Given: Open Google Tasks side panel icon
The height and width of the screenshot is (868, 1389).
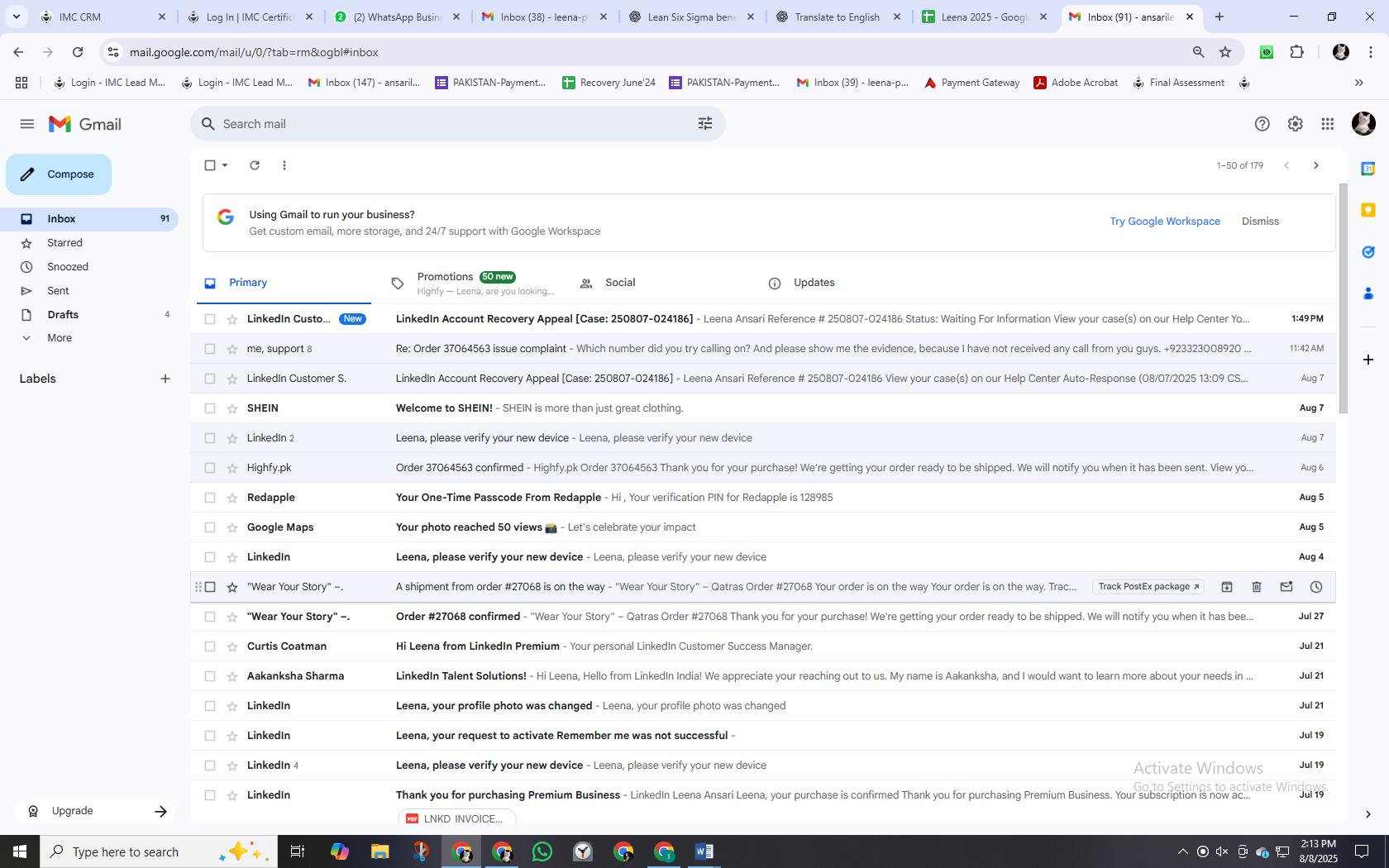Looking at the screenshot, I should [1368, 251].
